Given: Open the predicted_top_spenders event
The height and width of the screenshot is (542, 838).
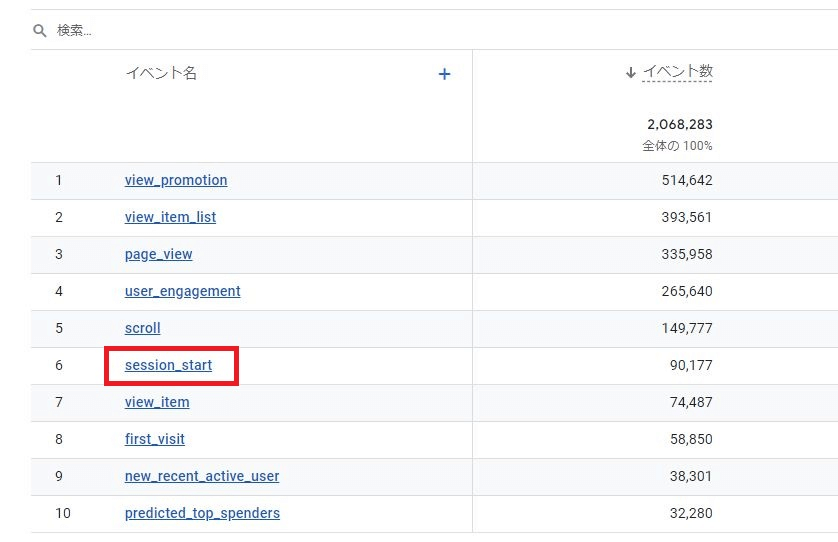Looking at the screenshot, I should pyautogui.click(x=202, y=513).
